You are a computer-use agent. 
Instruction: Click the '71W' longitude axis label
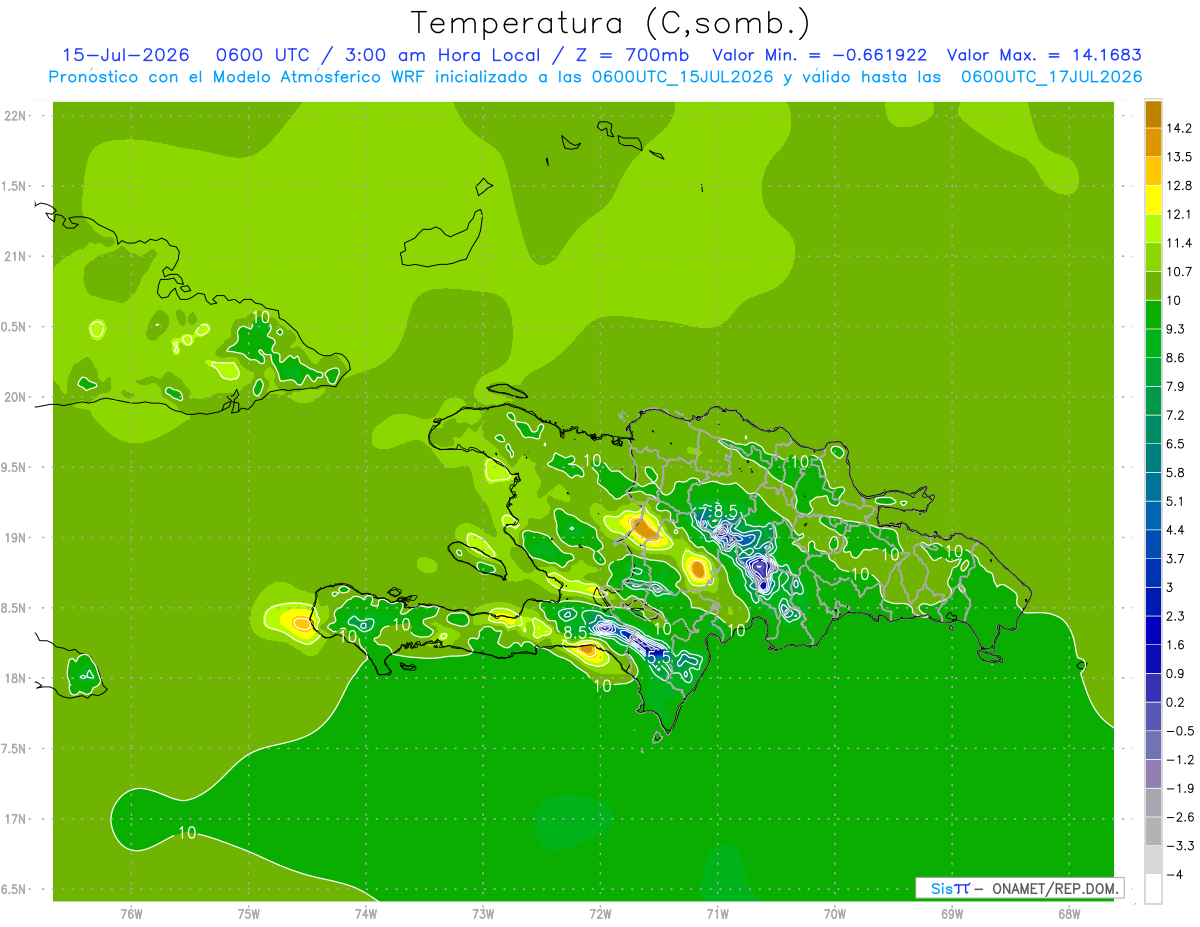tap(717, 914)
